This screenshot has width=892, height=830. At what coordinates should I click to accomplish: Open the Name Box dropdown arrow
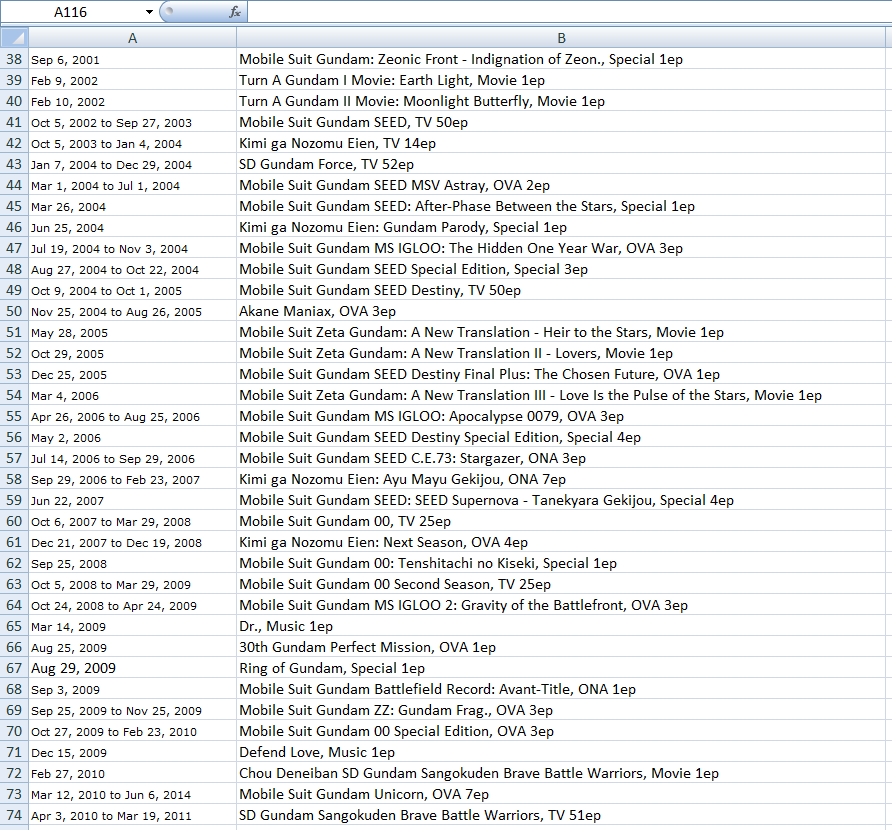pyautogui.click(x=149, y=12)
